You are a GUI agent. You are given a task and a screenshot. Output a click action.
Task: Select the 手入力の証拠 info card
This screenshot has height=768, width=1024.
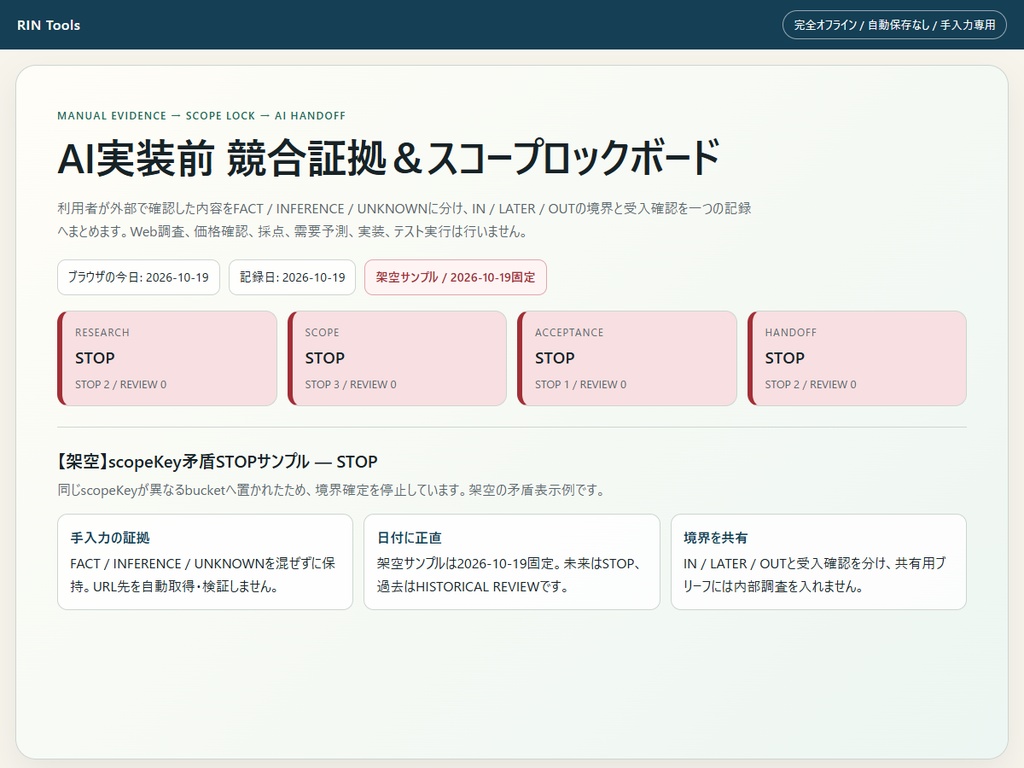click(205, 562)
